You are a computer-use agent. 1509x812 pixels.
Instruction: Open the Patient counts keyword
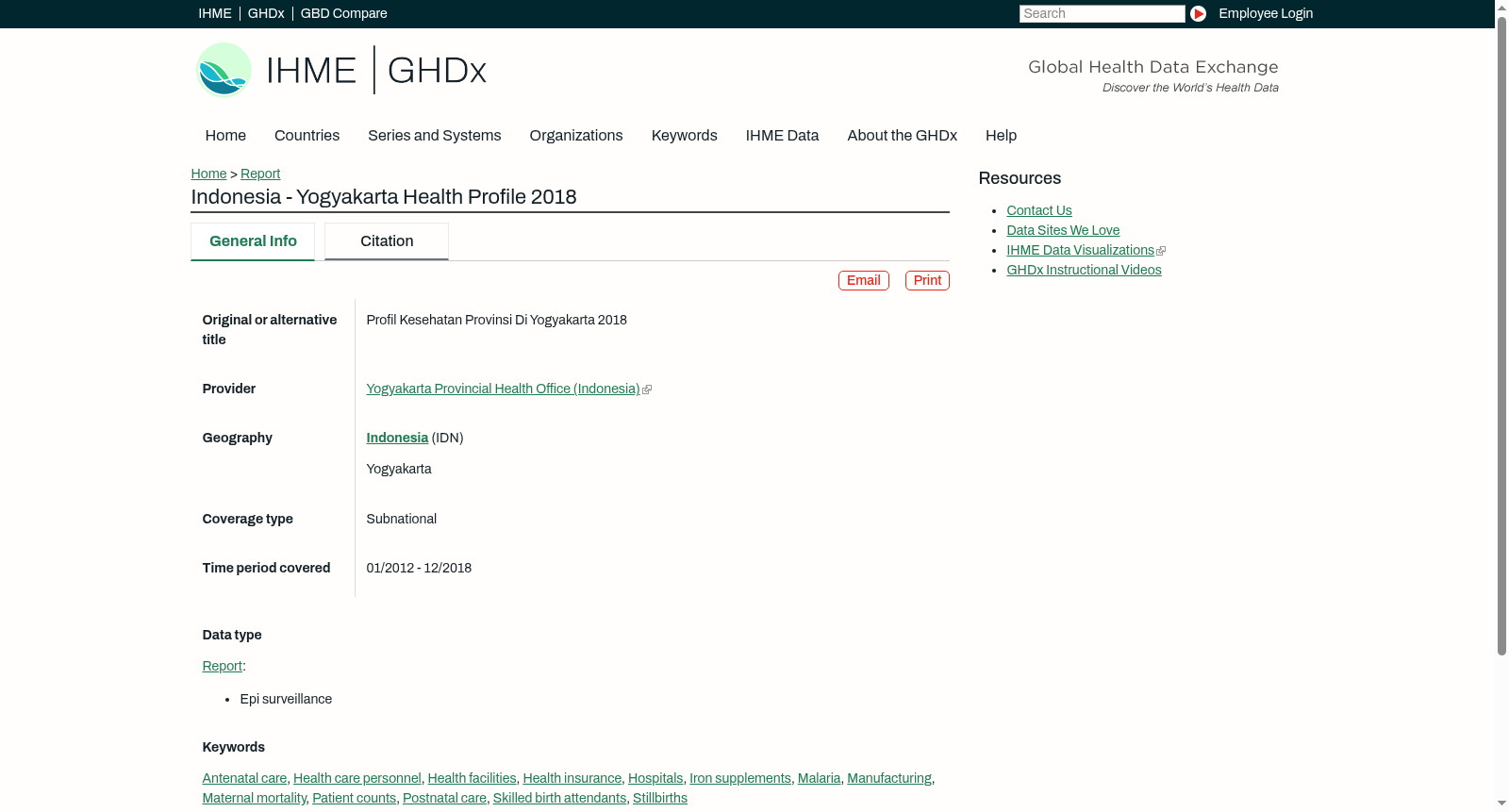point(354,798)
